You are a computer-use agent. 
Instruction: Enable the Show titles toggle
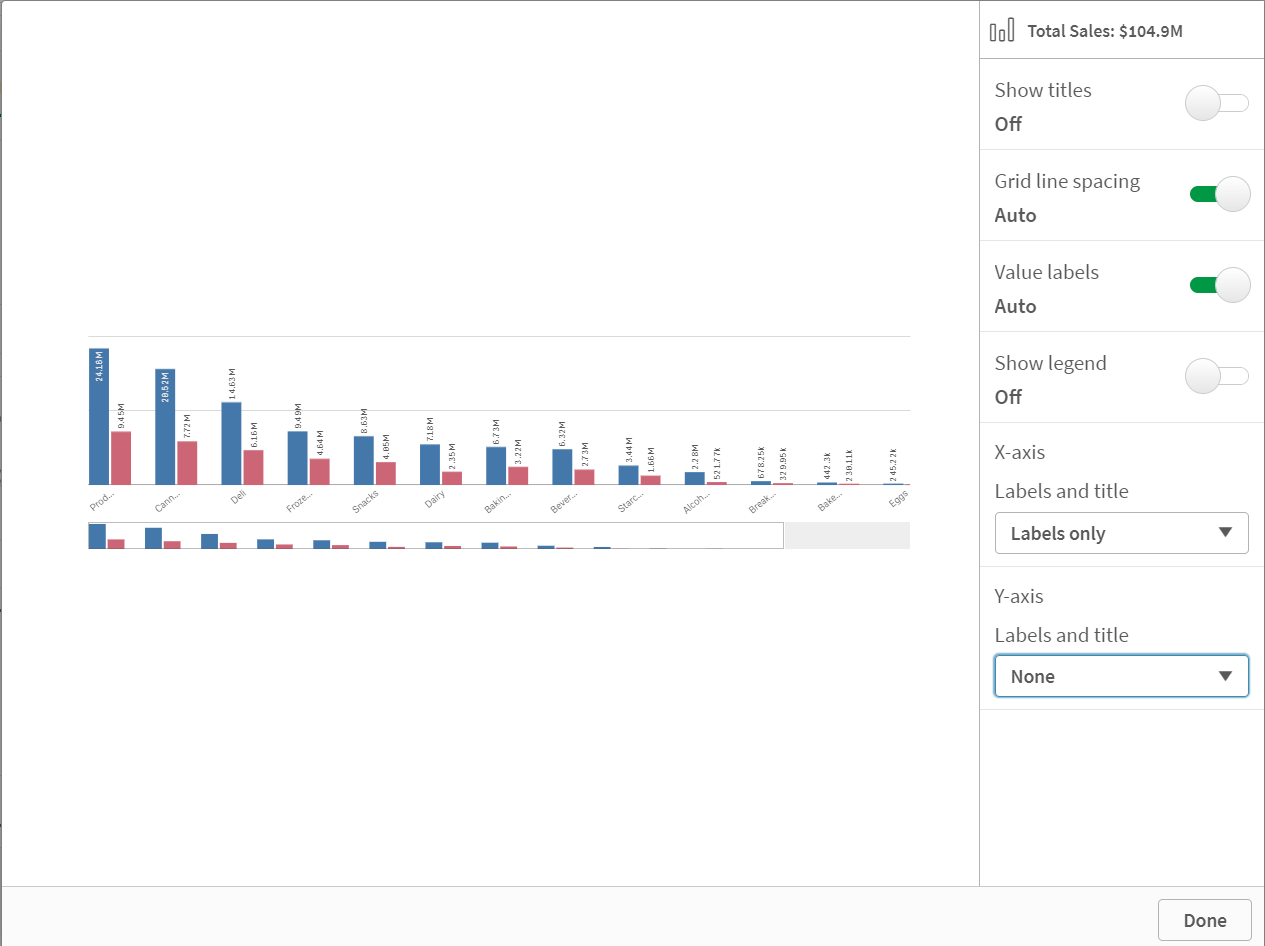1216,103
